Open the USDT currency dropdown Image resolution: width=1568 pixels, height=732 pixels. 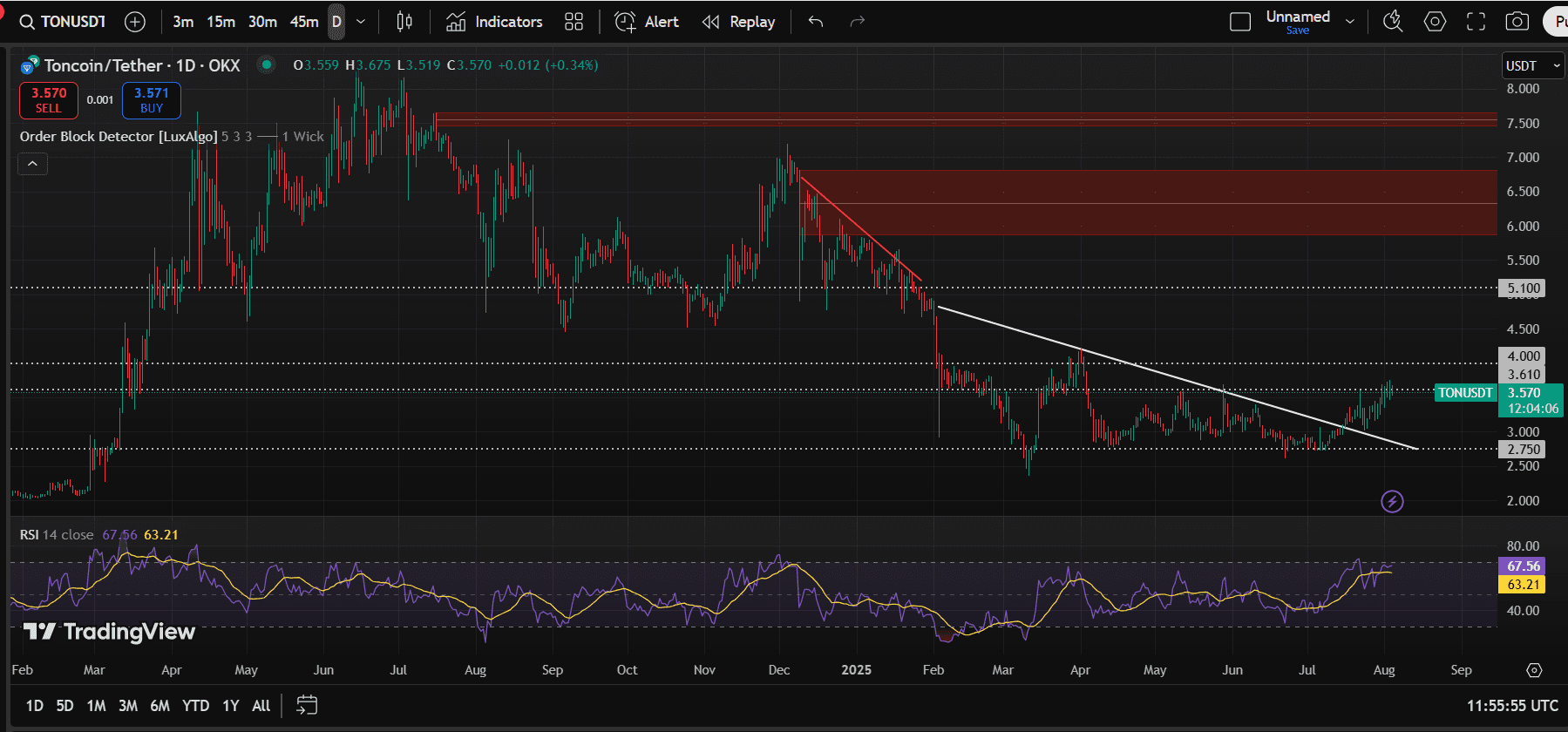[x=1533, y=65]
